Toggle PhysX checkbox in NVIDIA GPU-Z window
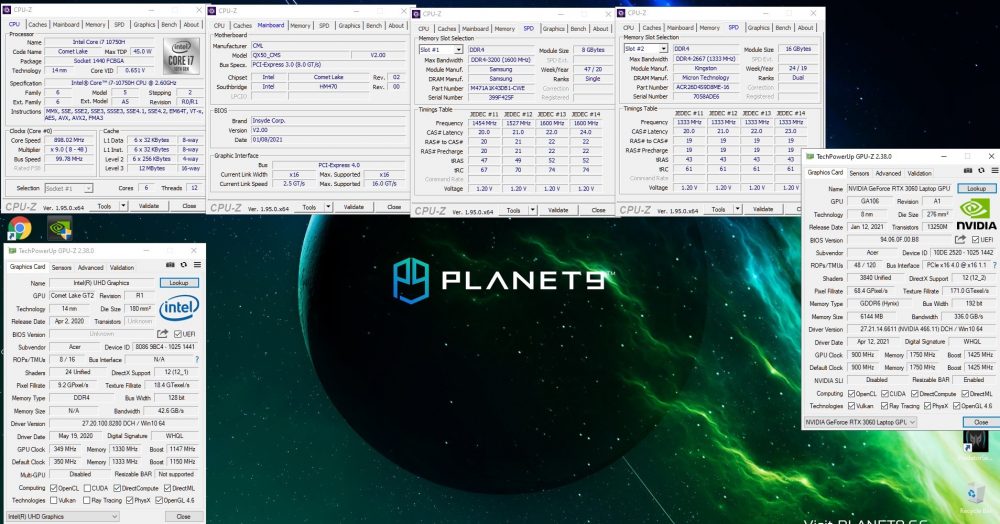Image resolution: width=1000 pixels, height=524 pixels. click(x=927, y=405)
